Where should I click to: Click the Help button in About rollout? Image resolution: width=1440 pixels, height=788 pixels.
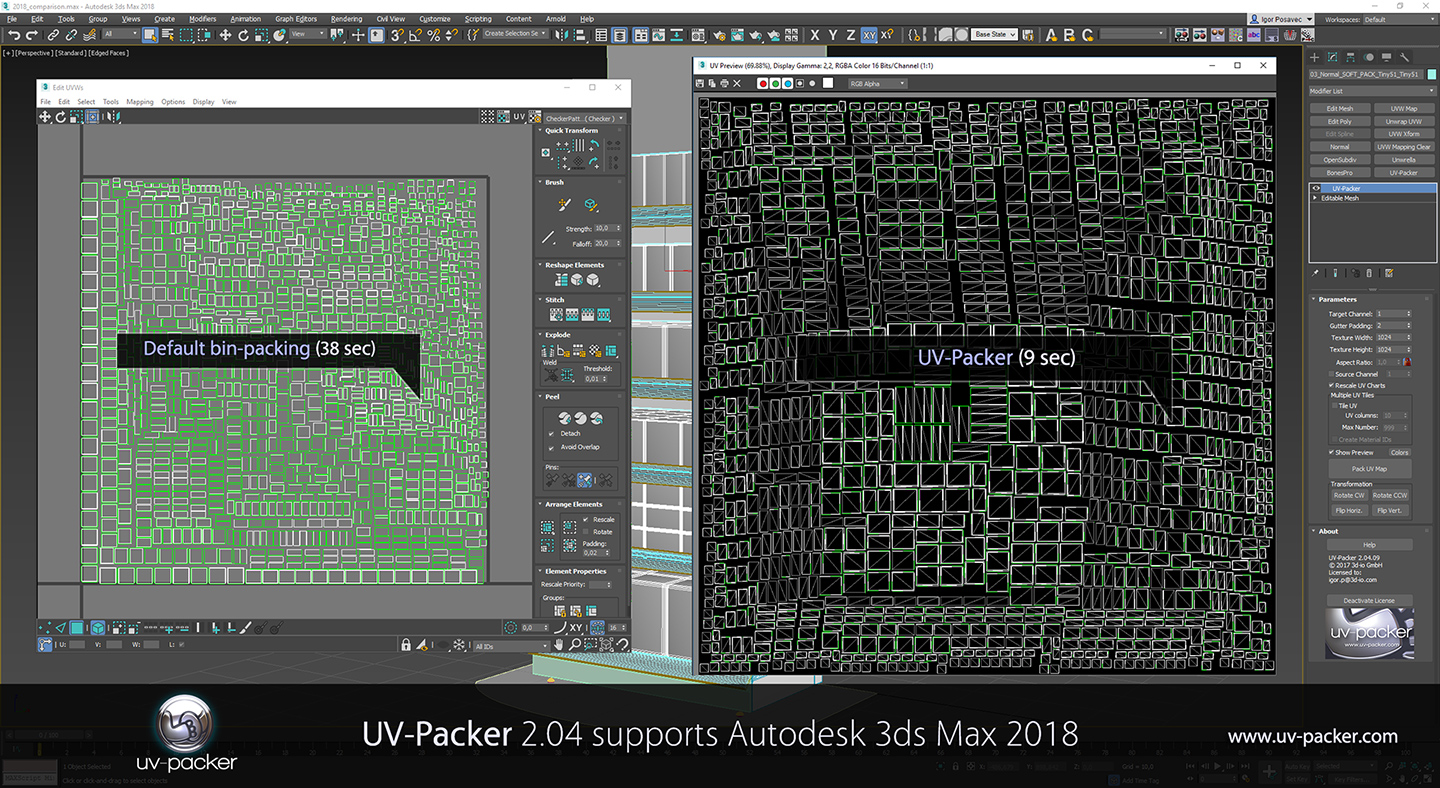point(1369,545)
